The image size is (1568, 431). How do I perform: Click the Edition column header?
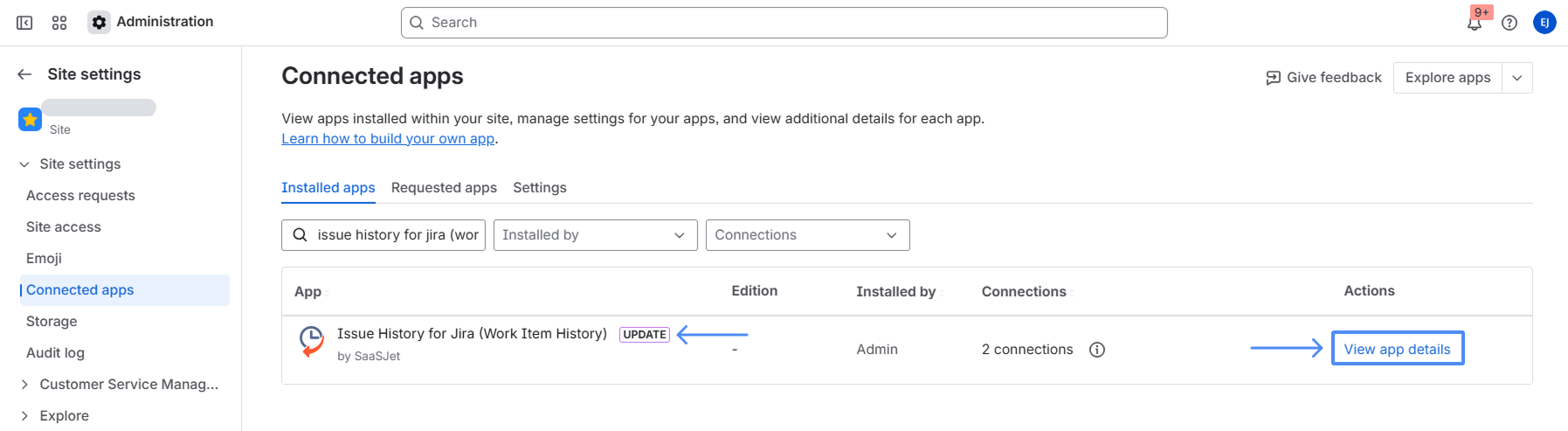754,291
